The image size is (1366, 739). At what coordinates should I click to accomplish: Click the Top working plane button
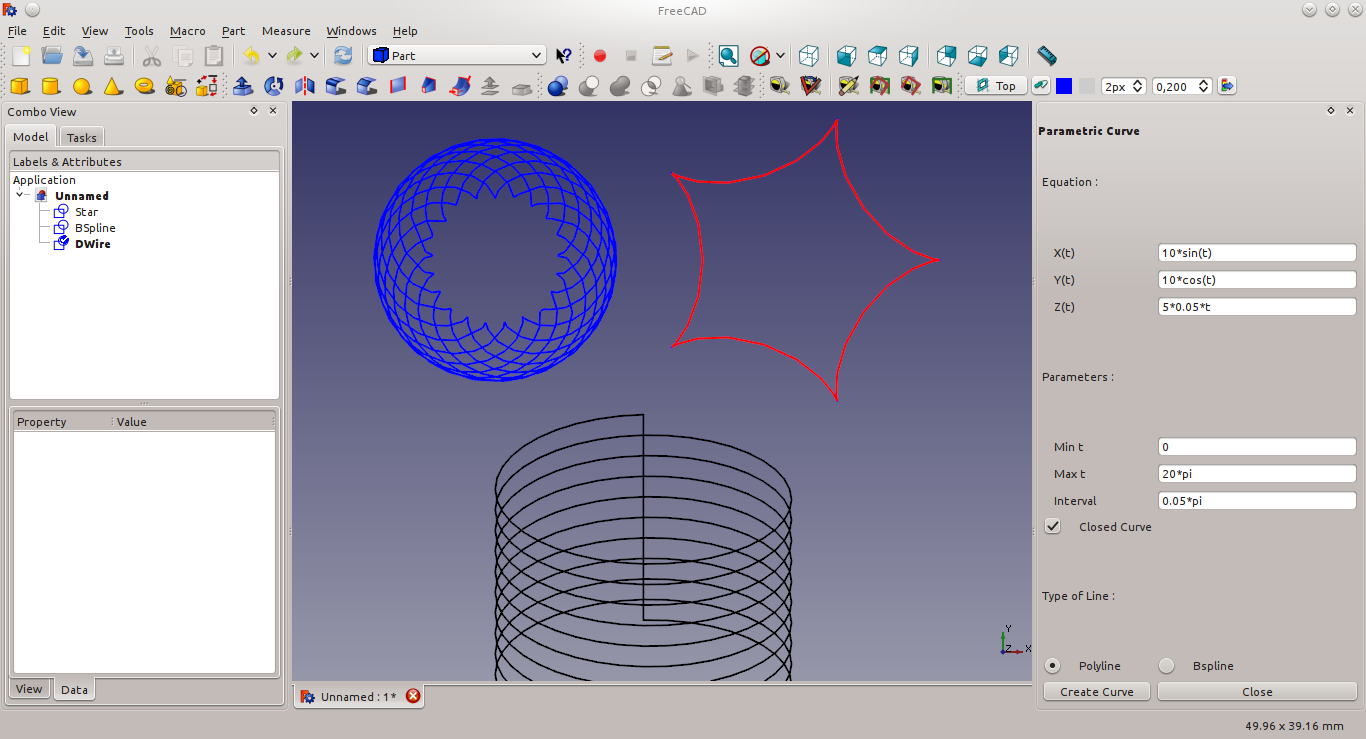997,86
